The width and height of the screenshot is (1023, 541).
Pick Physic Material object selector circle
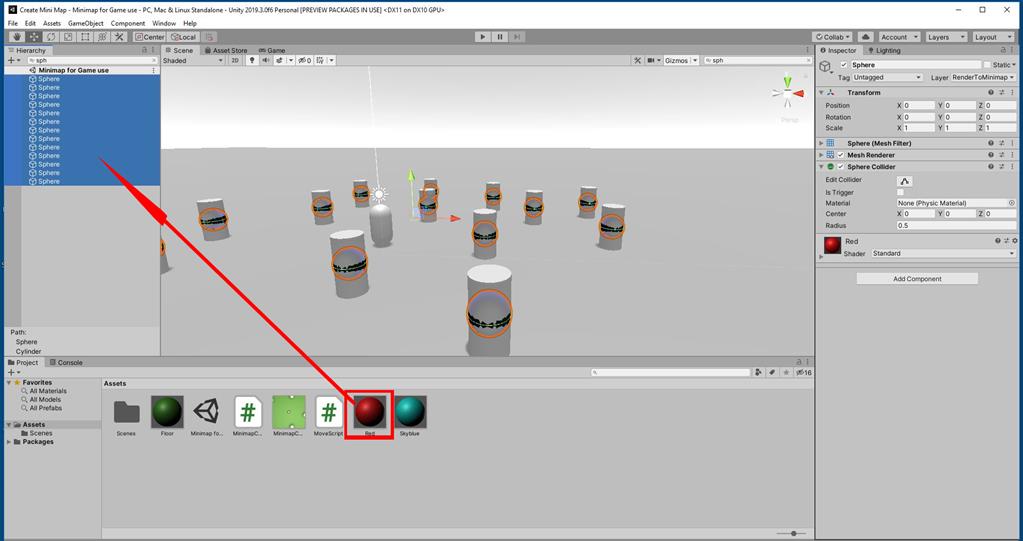tap(1012, 203)
